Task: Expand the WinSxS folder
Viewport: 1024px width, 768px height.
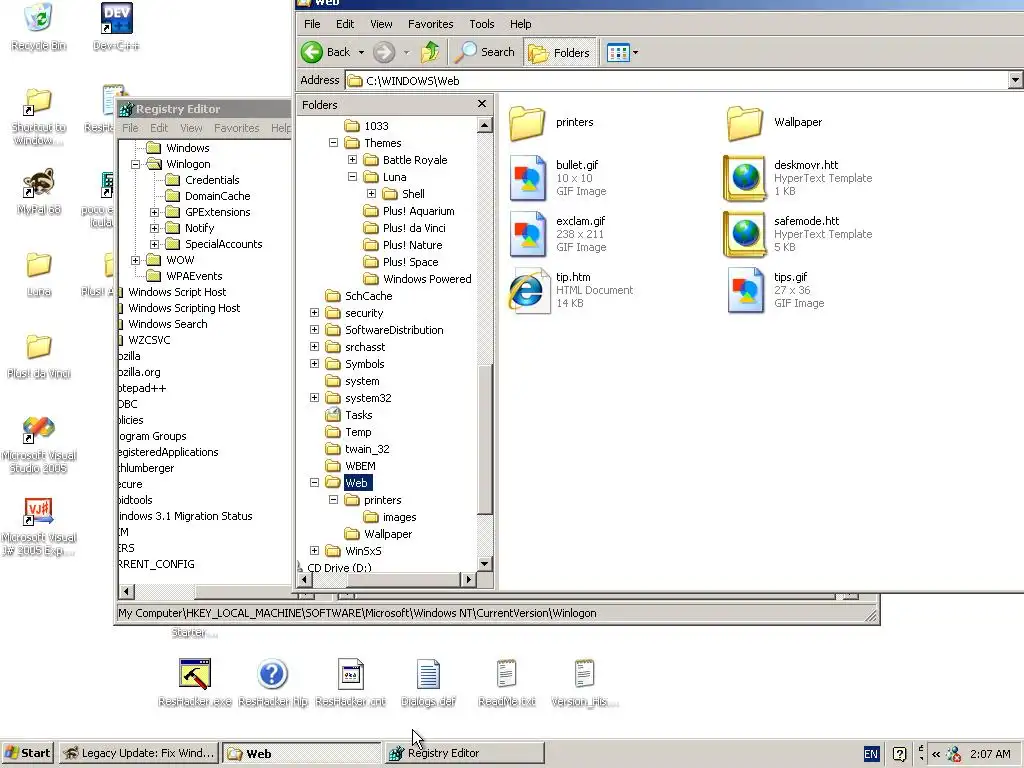Action: (x=314, y=551)
